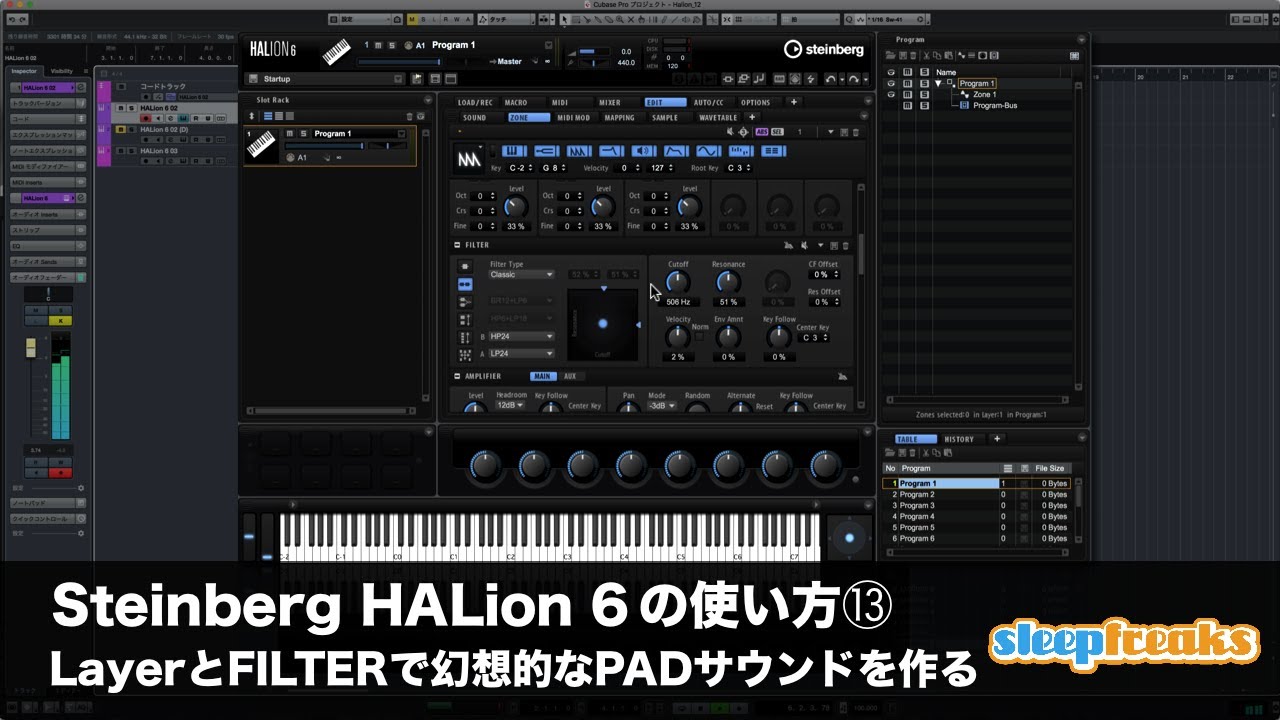Toggle SEL edit mode button
The width and height of the screenshot is (1280, 720).
click(777, 132)
